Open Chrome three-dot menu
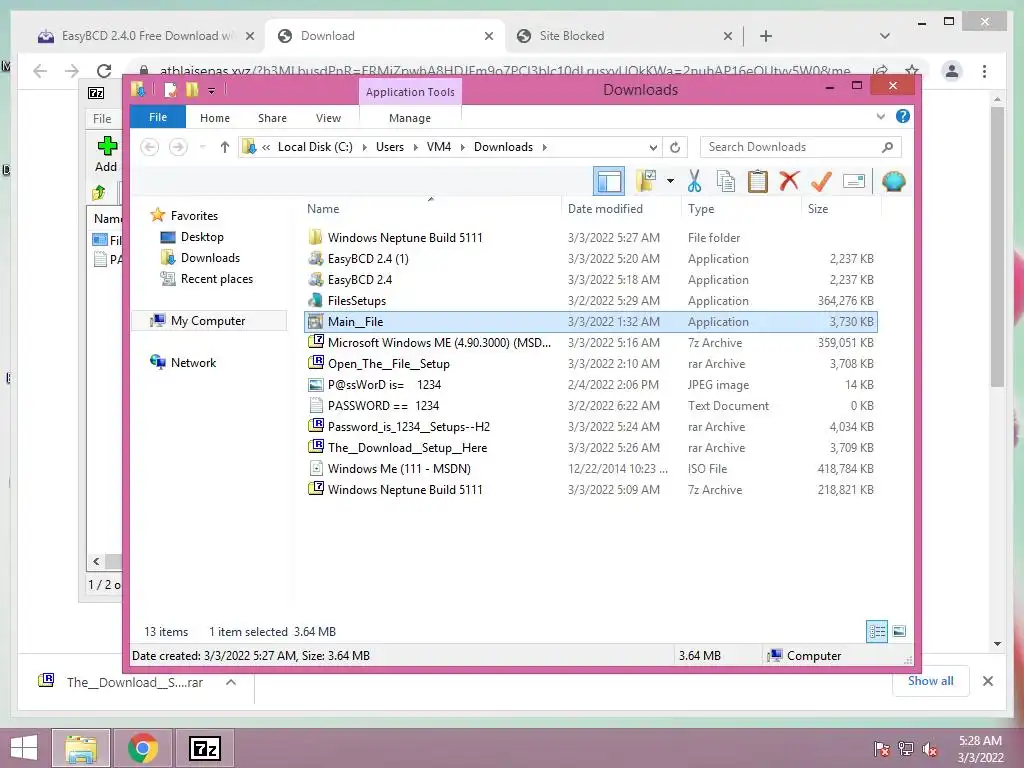 click(984, 71)
